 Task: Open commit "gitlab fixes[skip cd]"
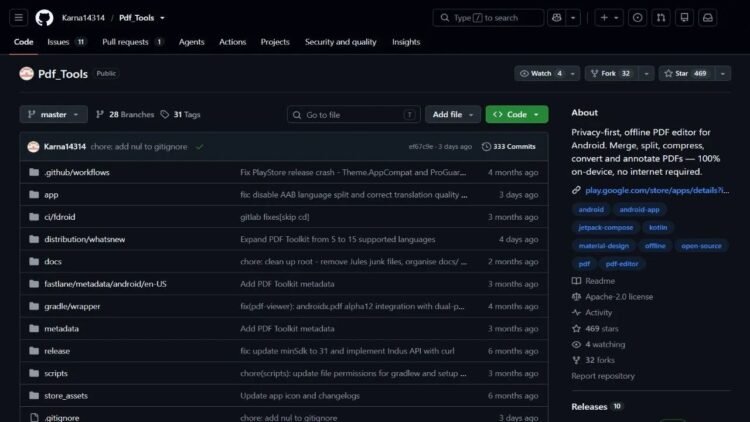pyautogui.click(x=275, y=217)
